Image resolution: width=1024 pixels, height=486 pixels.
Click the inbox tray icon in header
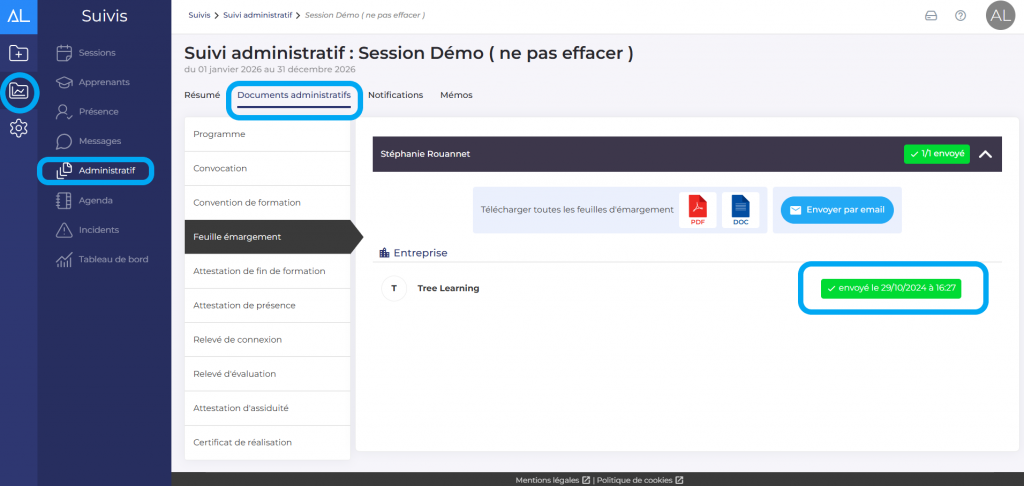(x=931, y=15)
